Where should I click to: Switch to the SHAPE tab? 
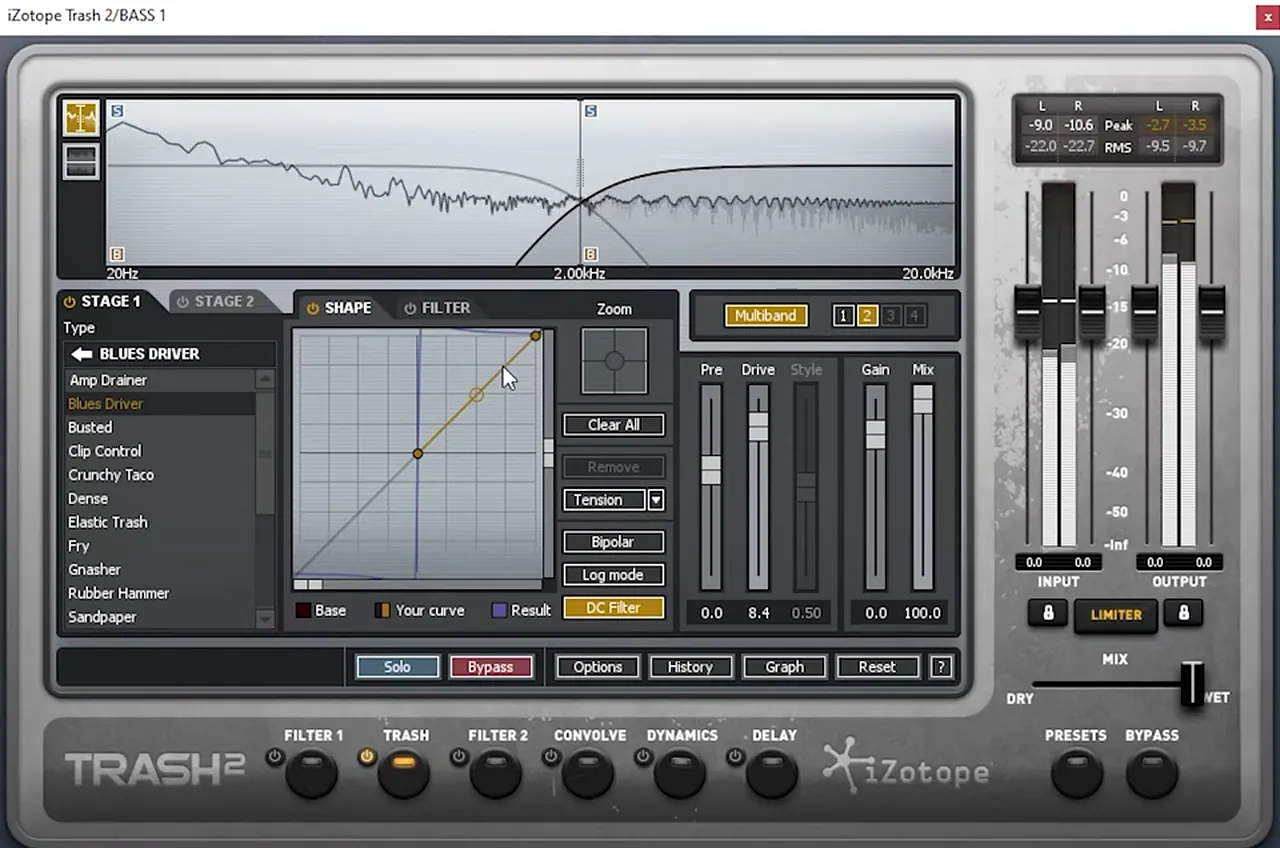pyautogui.click(x=339, y=308)
